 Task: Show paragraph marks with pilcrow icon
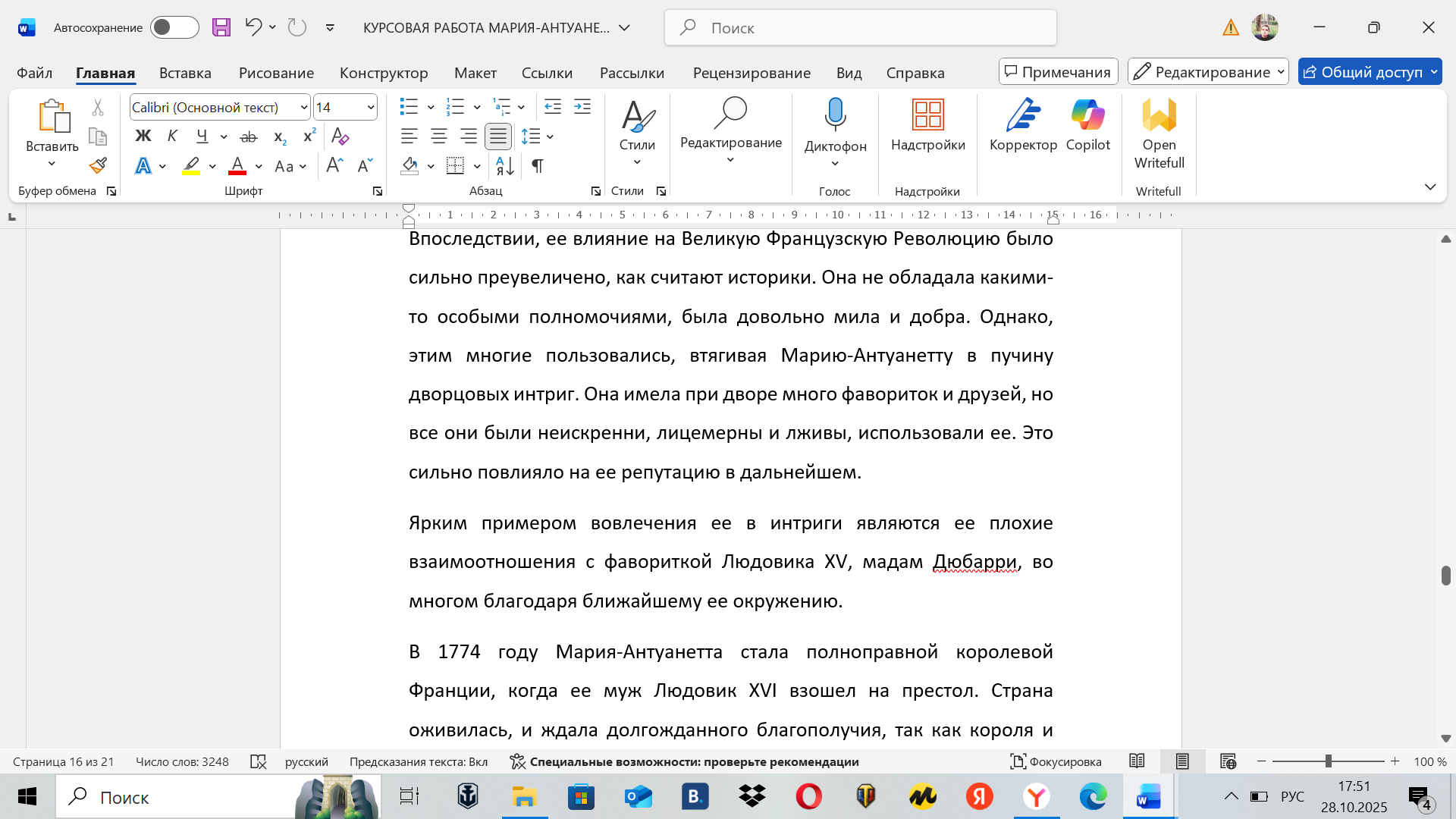pos(537,165)
